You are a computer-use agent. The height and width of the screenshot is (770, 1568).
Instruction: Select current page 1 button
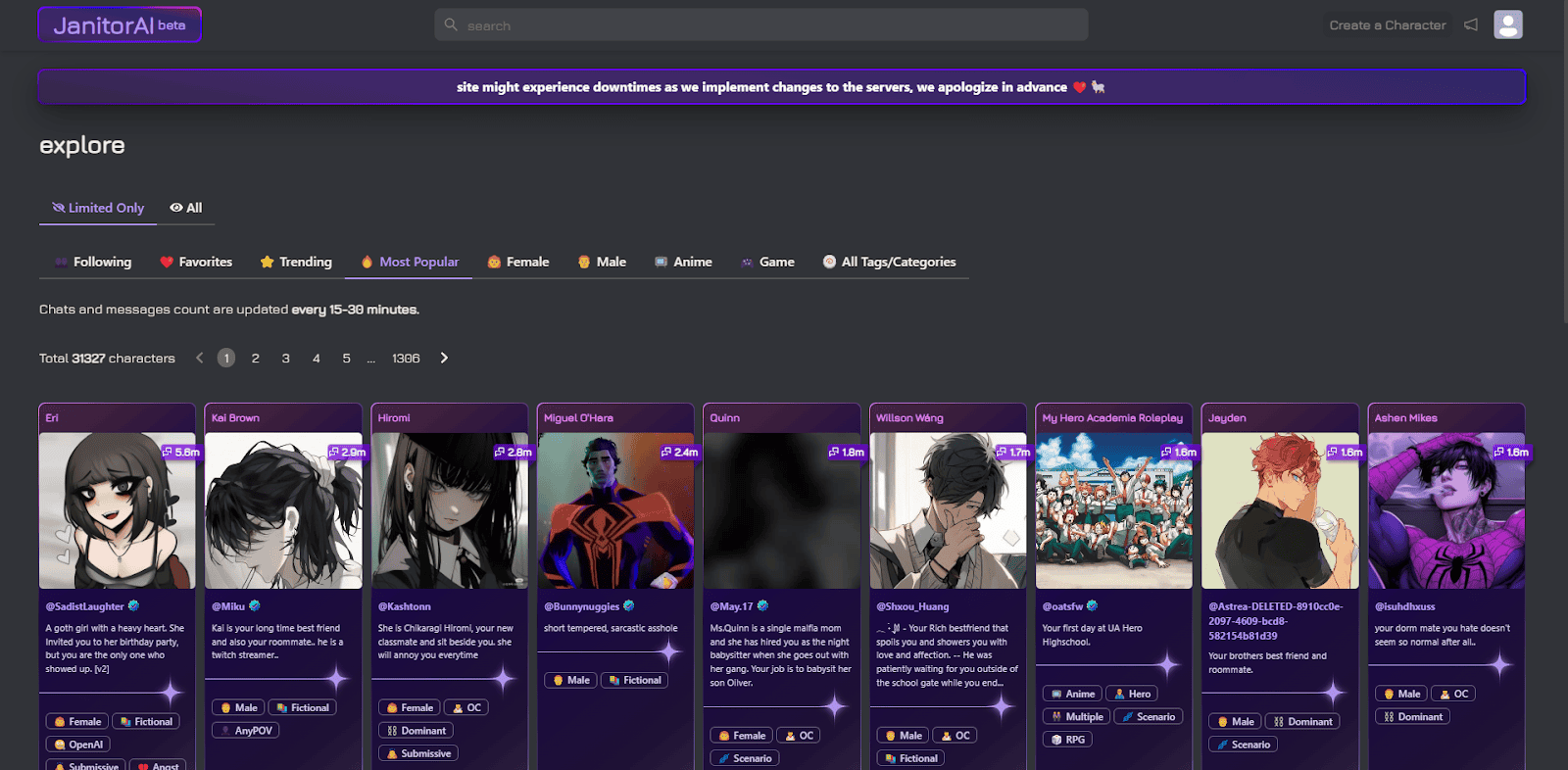pyautogui.click(x=226, y=359)
